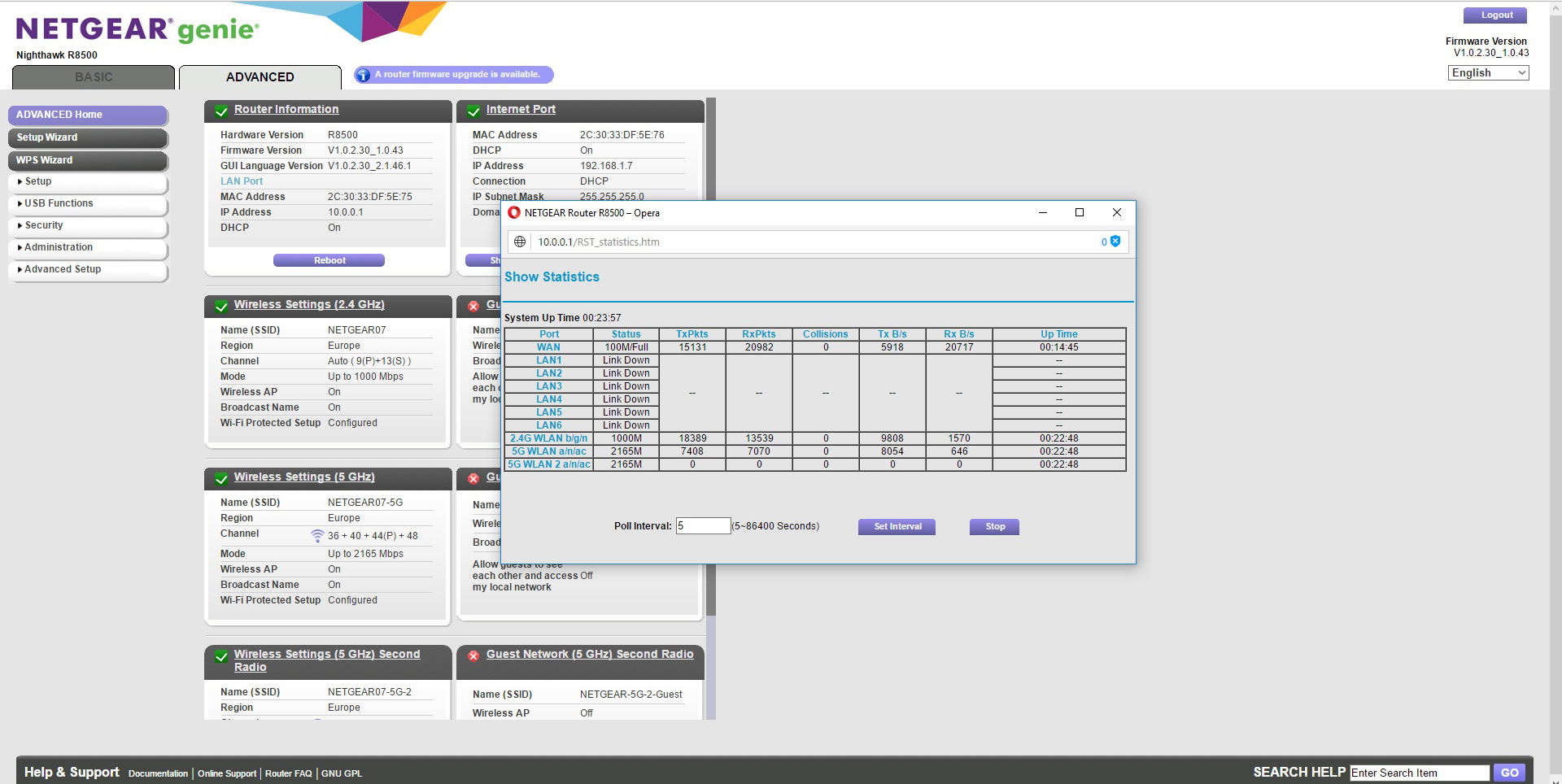Viewport: 1562px width, 784px height.
Task: Click the NETGEAR07-5G SSID value
Action: pyautogui.click(x=365, y=503)
